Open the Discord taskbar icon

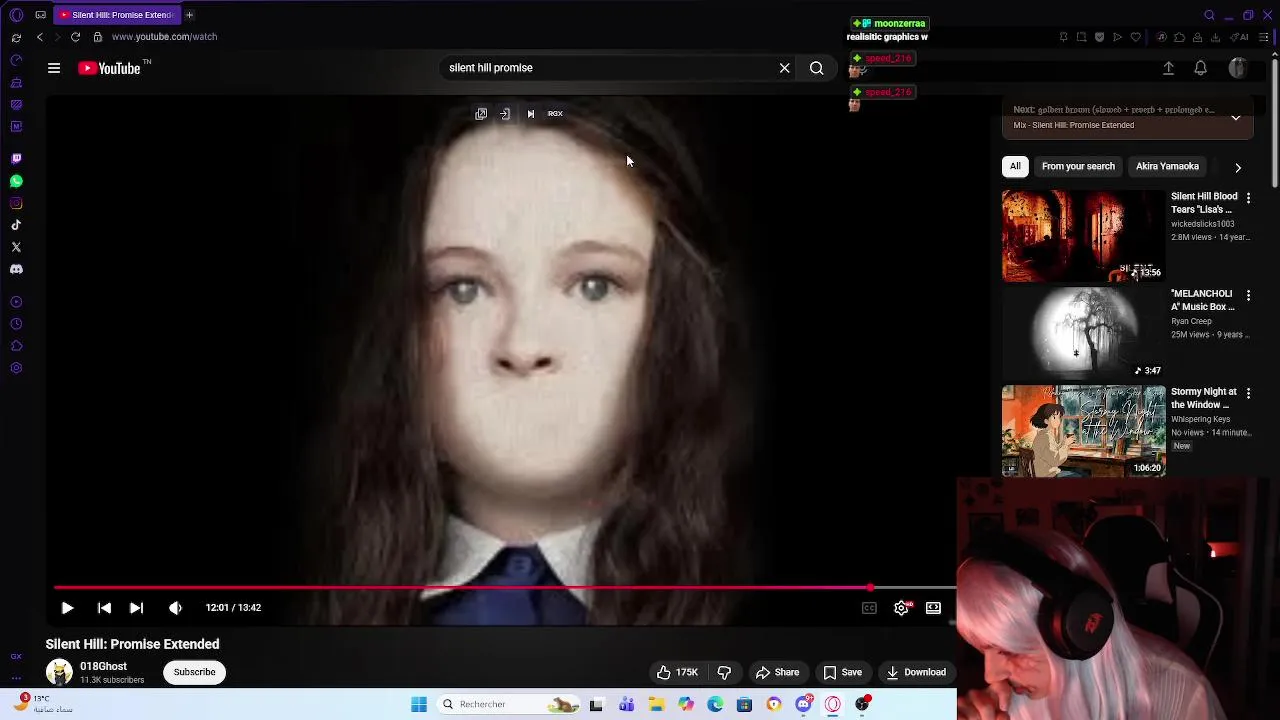point(803,704)
